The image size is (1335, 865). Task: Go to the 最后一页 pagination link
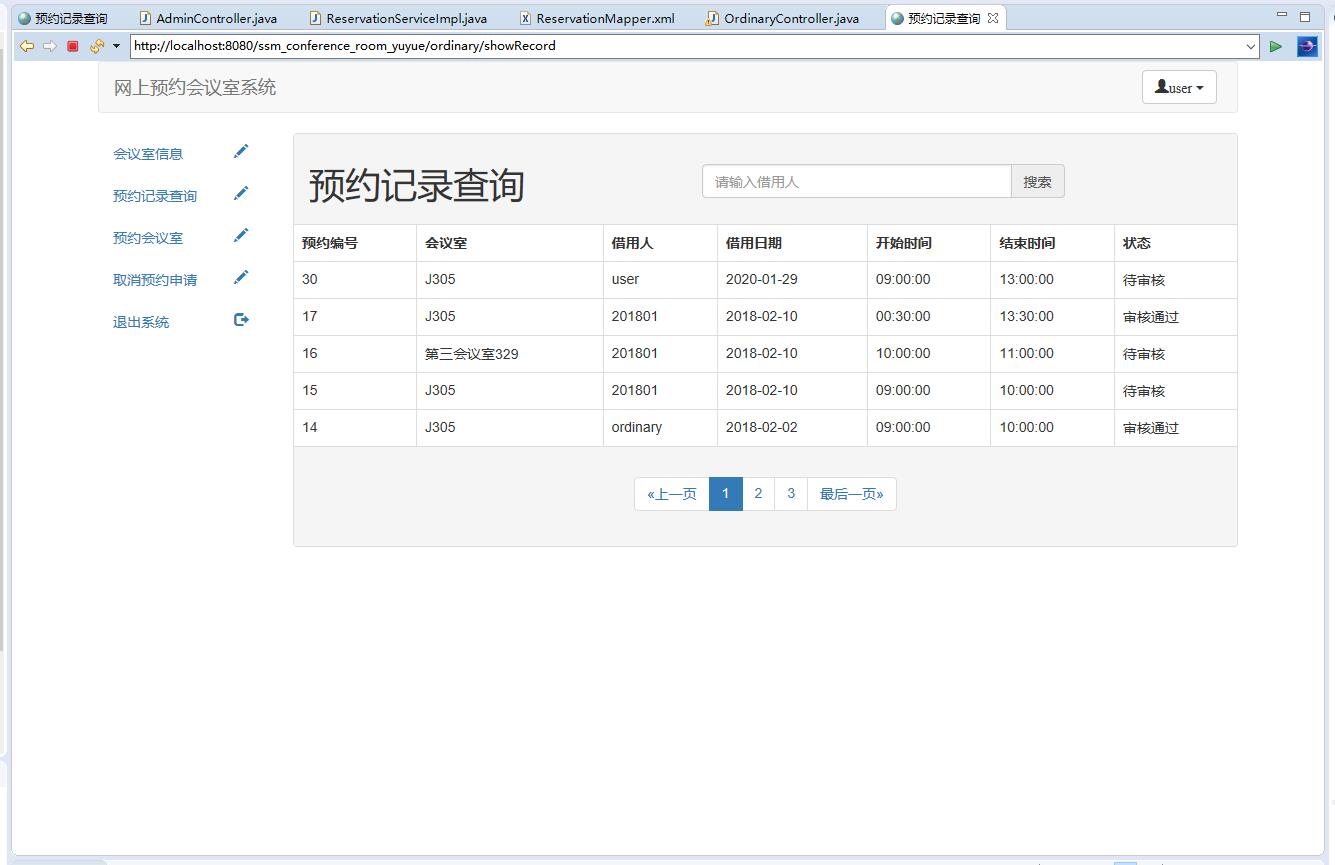(851, 493)
